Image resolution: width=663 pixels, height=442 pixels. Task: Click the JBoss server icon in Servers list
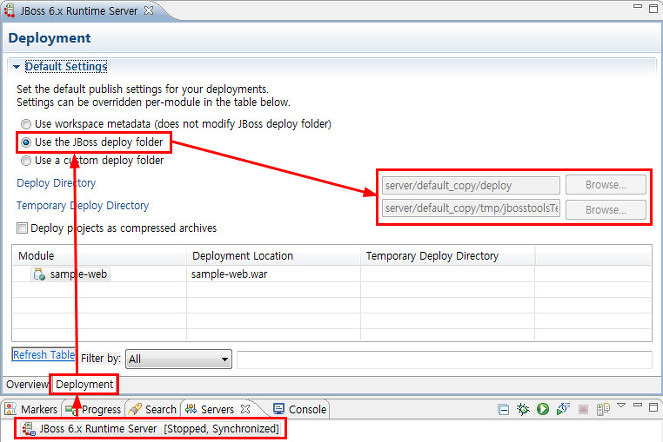tap(29, 429)
